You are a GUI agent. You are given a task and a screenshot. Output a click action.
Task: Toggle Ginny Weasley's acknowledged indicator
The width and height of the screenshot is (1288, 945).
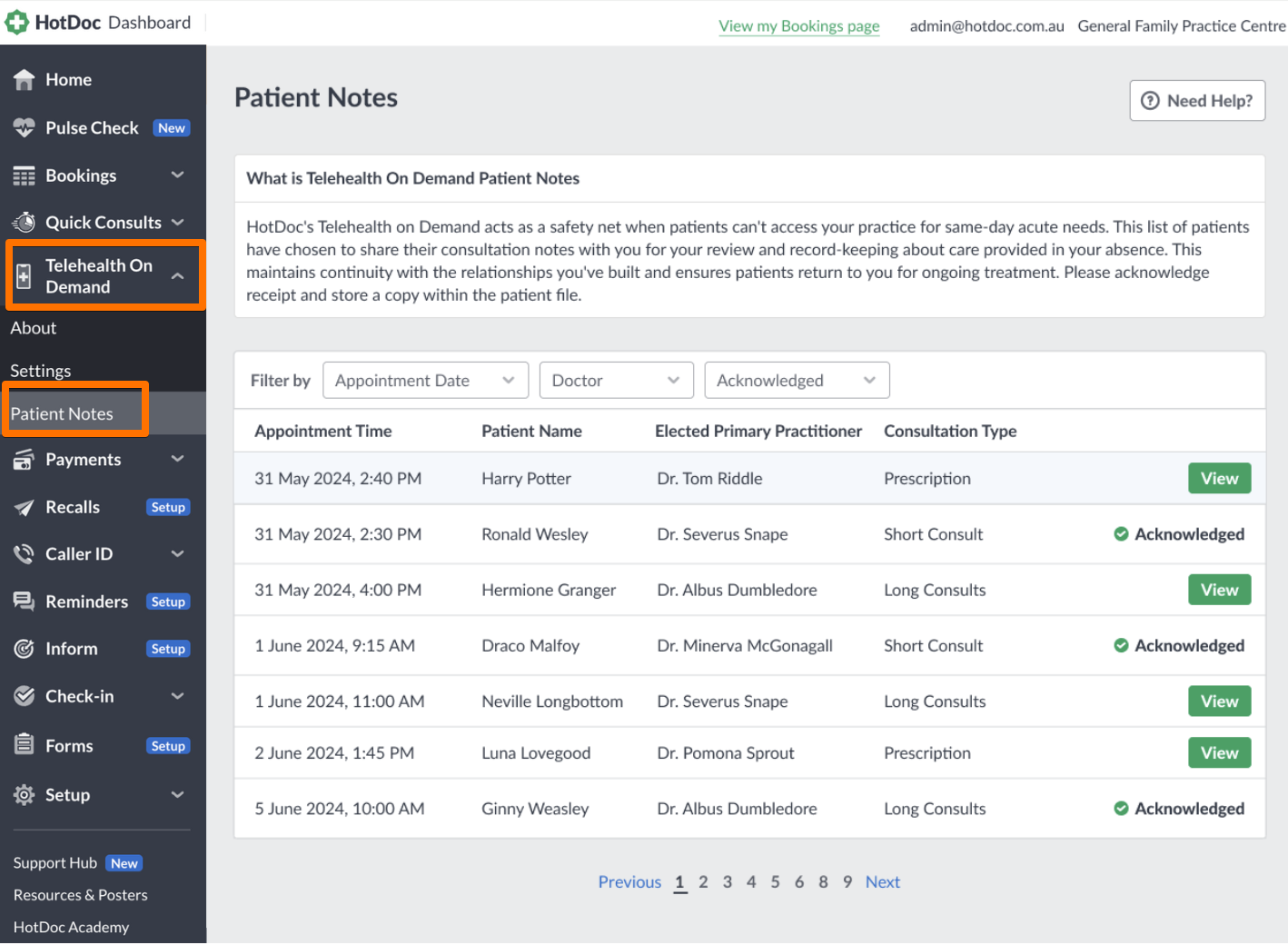click(1121, 808)
